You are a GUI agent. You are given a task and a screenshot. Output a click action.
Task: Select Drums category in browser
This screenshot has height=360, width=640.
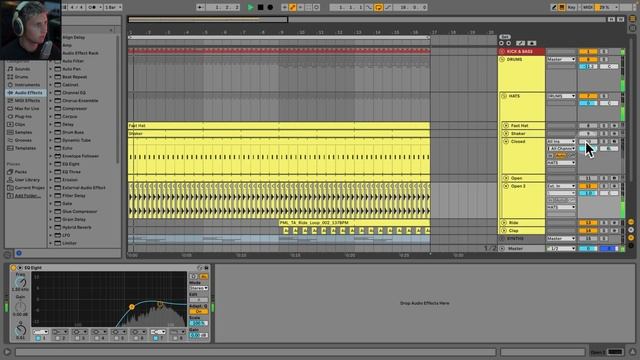(x=21, y=77)
